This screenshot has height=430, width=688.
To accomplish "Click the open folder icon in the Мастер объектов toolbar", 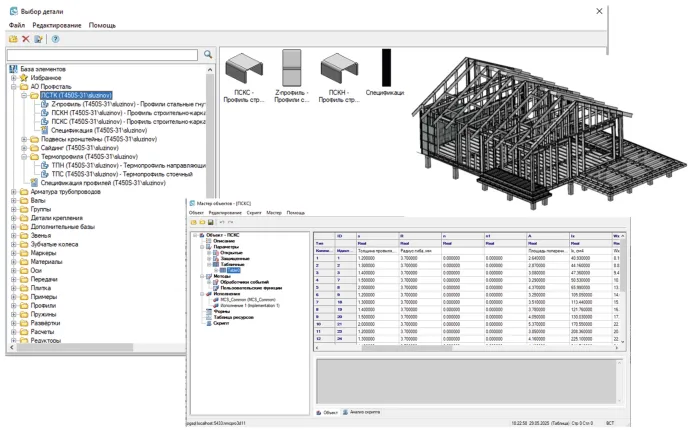I will [202, 222].
